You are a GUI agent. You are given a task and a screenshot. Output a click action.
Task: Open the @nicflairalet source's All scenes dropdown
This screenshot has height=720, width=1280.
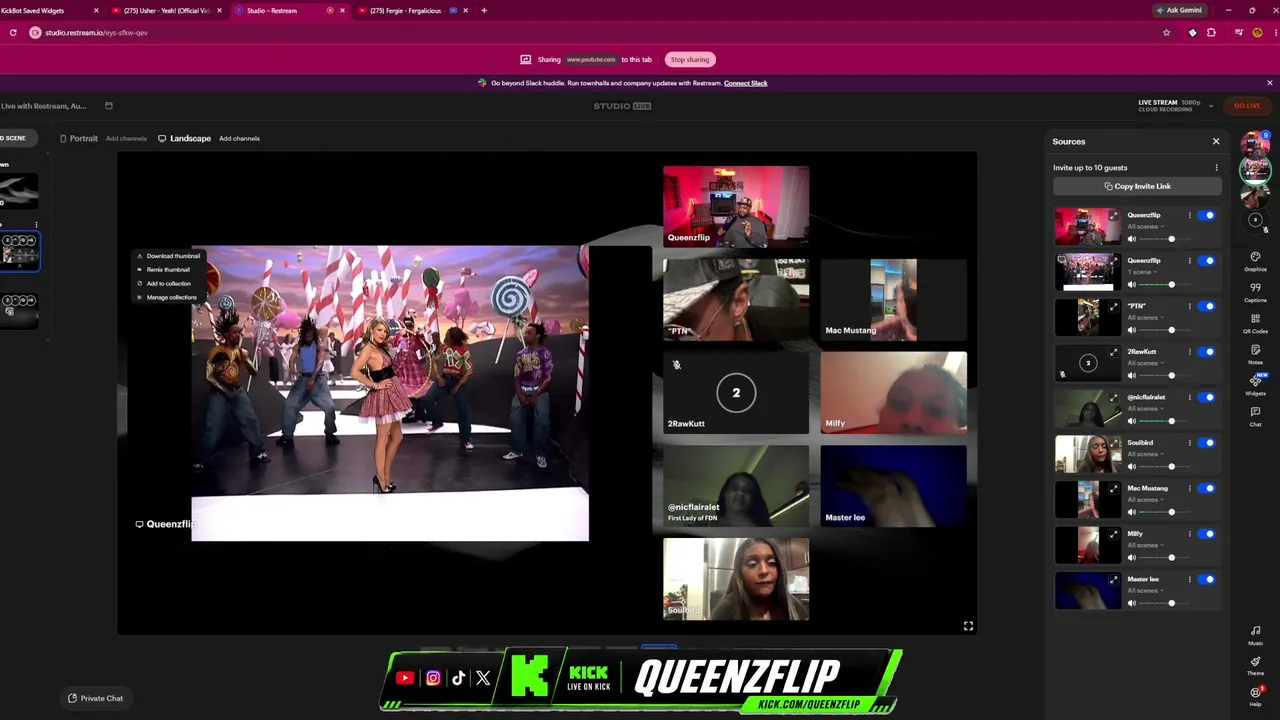coord(1145,408)
